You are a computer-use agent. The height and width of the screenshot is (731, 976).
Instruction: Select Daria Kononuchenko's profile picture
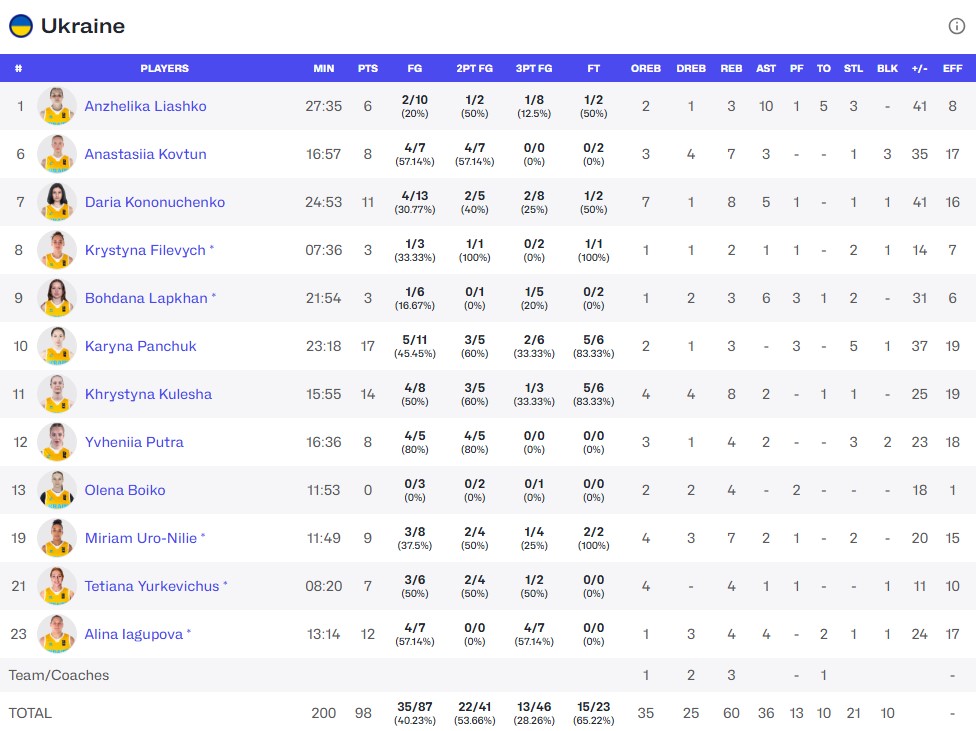[x=57, y=202]
